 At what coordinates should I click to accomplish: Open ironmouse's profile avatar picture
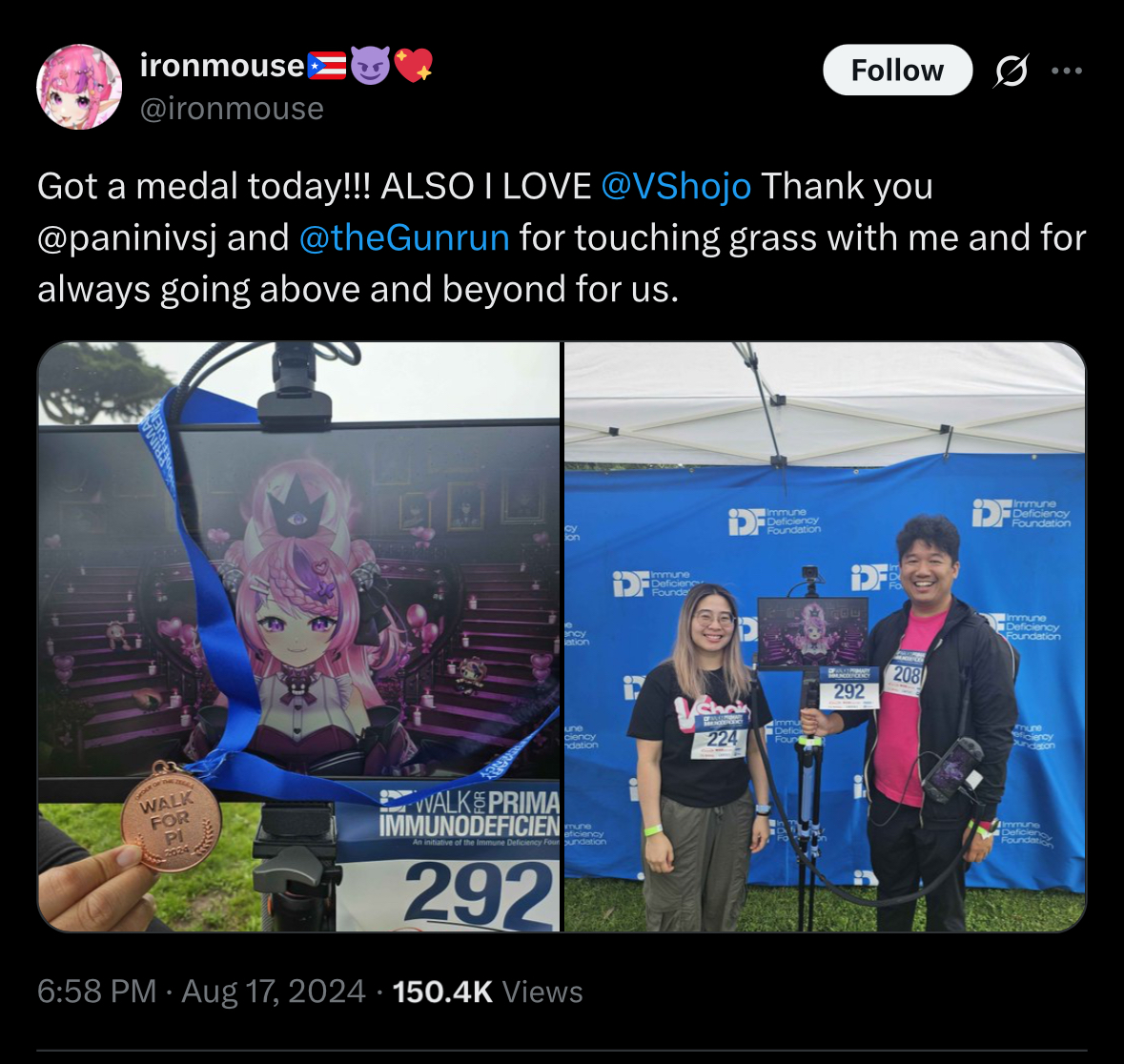79,87
